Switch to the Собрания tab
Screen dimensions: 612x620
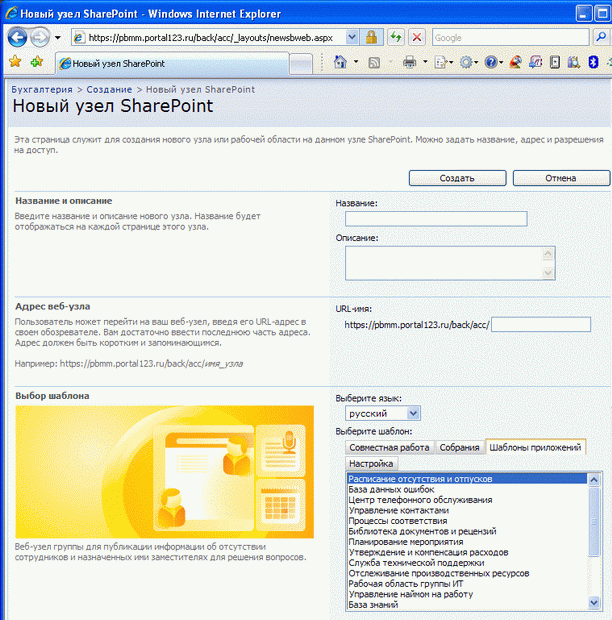tap(459, 447)
